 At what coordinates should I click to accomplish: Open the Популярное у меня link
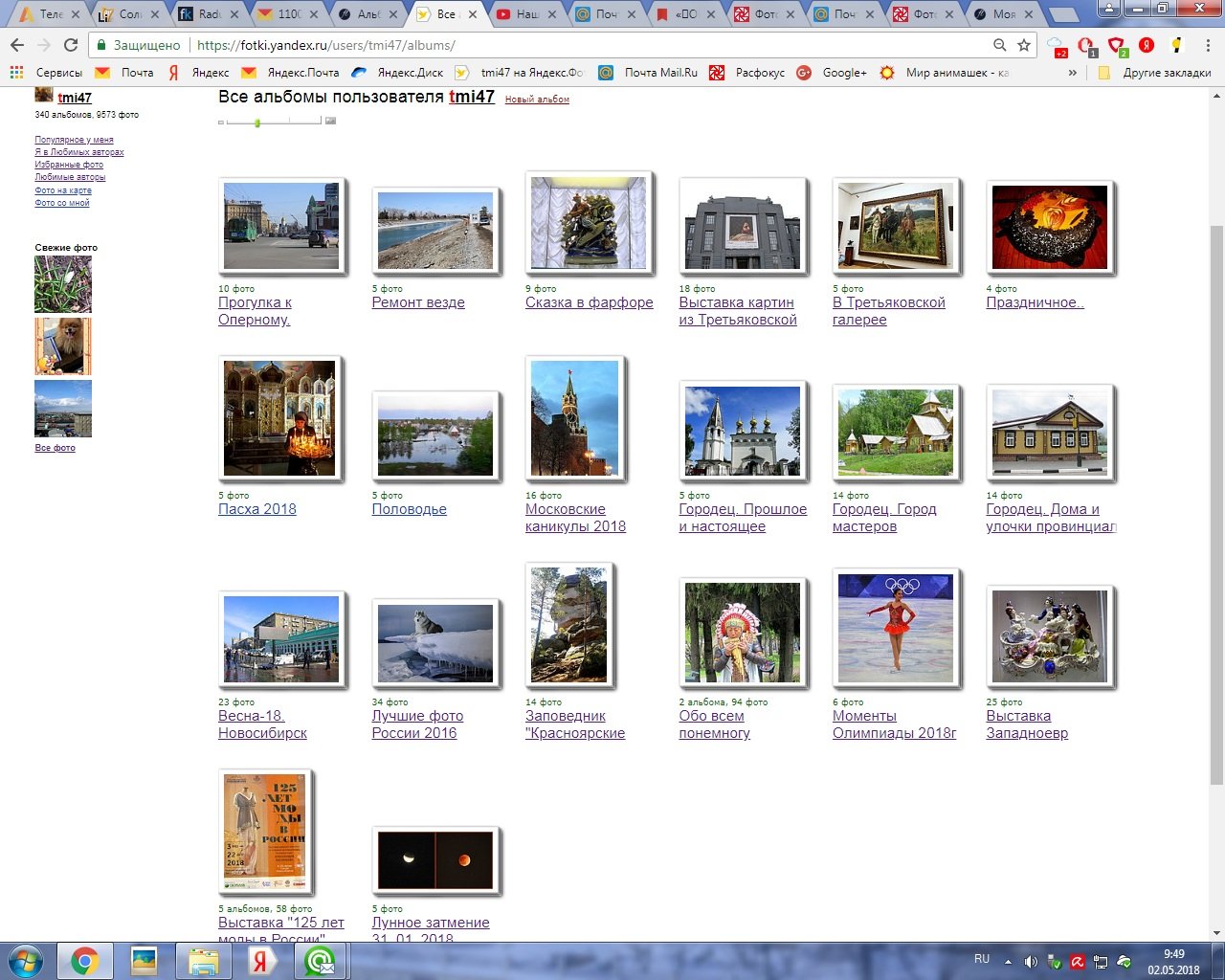74,140
